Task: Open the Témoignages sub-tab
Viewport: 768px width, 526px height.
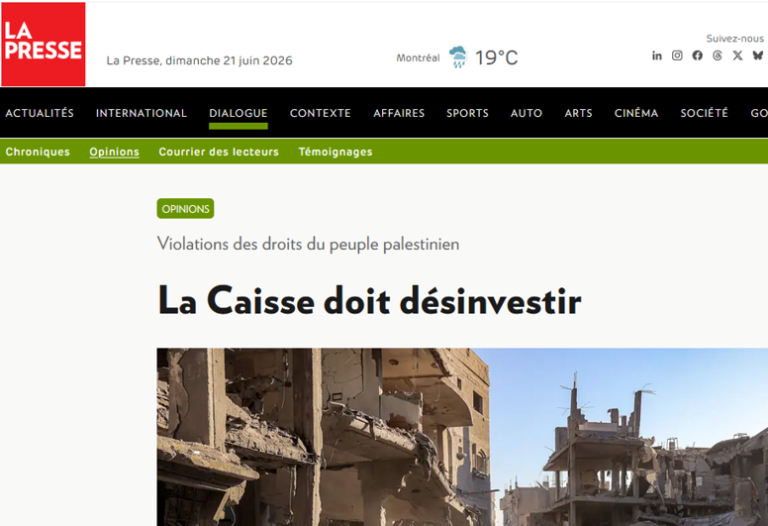Action: pos(336,152)
